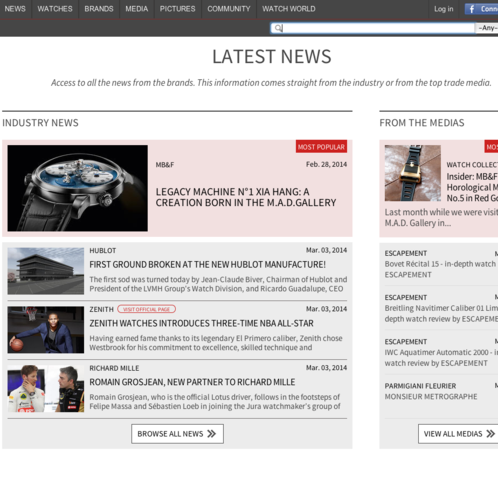The image size is (498, 478).
Task: Open the Hublot manufacture building thumbnail
Action: point(46,271)
